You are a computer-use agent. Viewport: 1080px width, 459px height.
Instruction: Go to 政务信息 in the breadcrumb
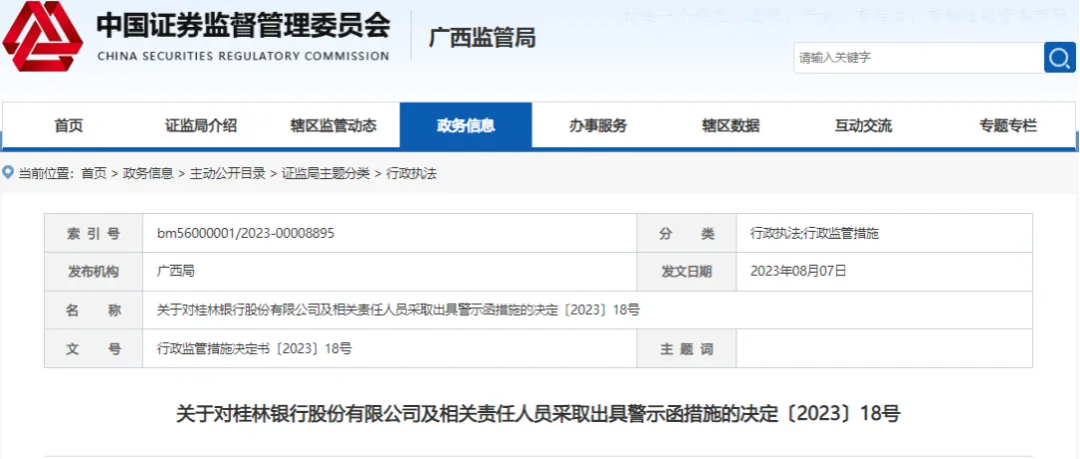click(148, 174)
